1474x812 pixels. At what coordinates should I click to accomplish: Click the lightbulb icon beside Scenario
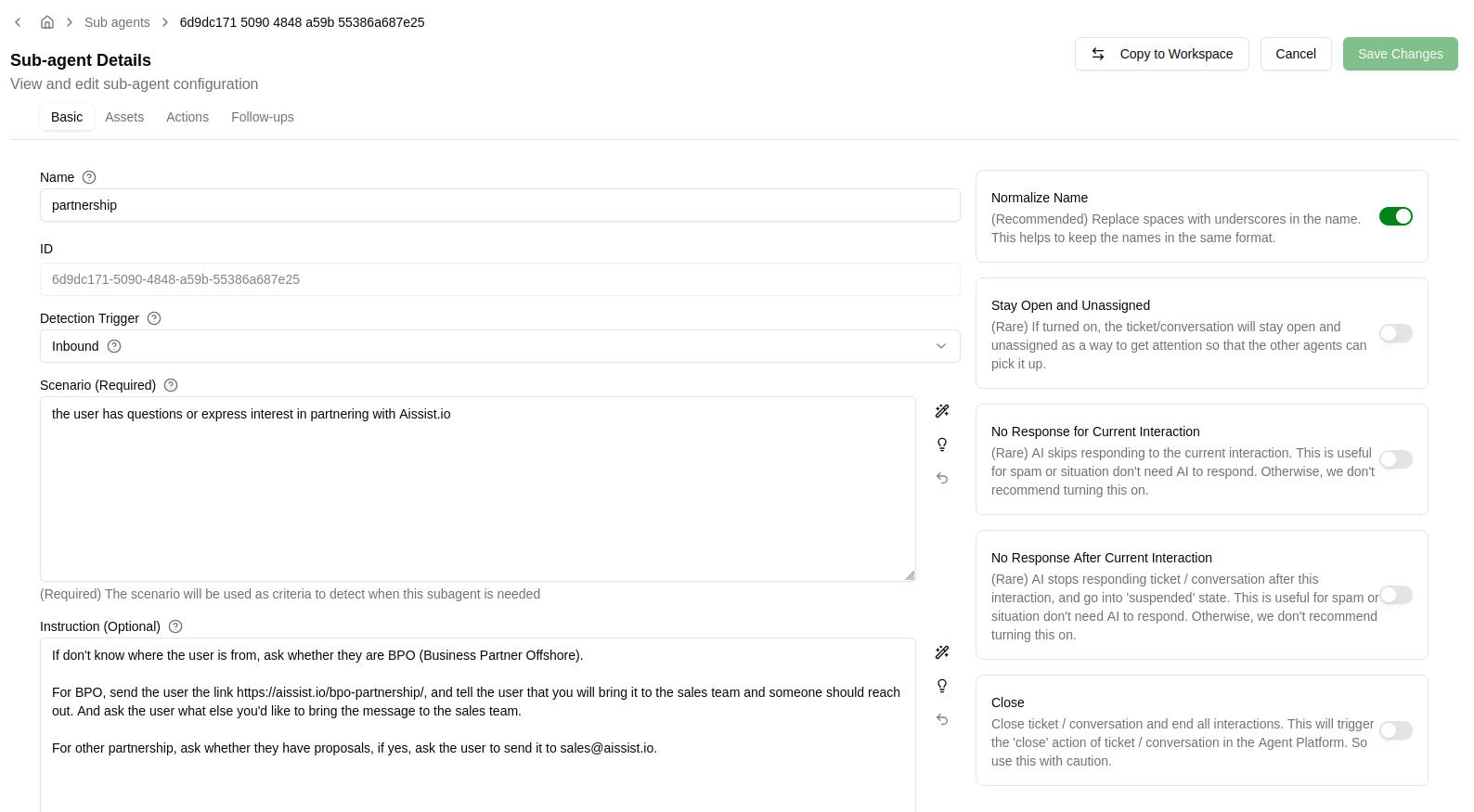pos(942,445)
